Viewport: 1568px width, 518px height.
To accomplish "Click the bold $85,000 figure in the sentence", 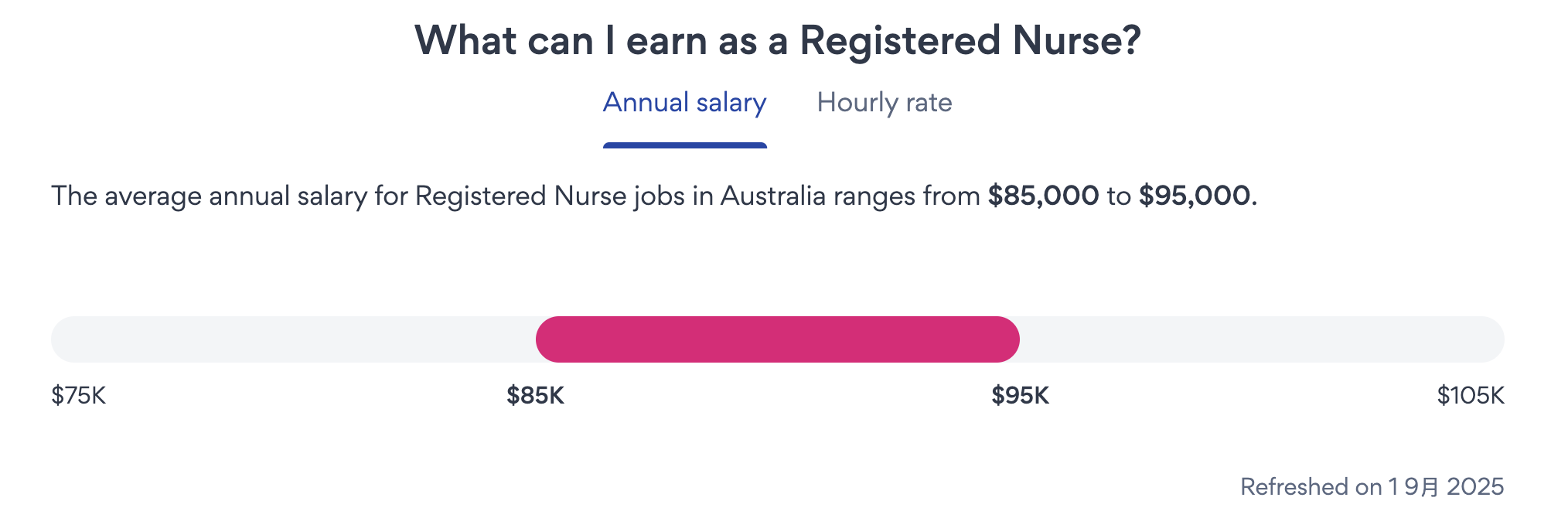I will coord(1043,196).
